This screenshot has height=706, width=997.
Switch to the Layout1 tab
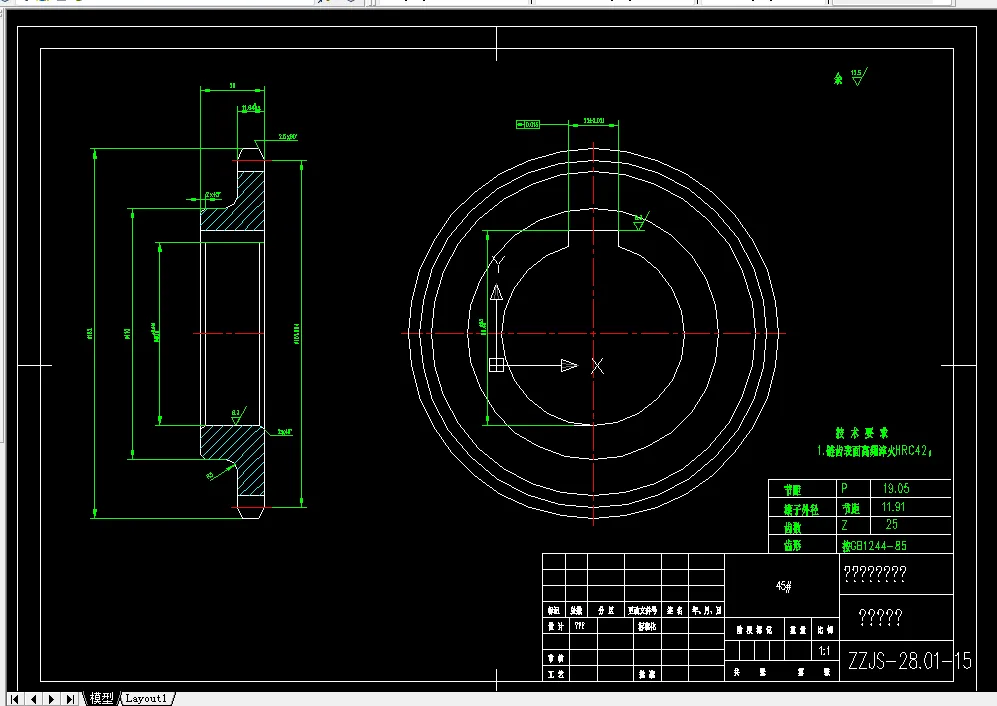(x=146, y=698)
